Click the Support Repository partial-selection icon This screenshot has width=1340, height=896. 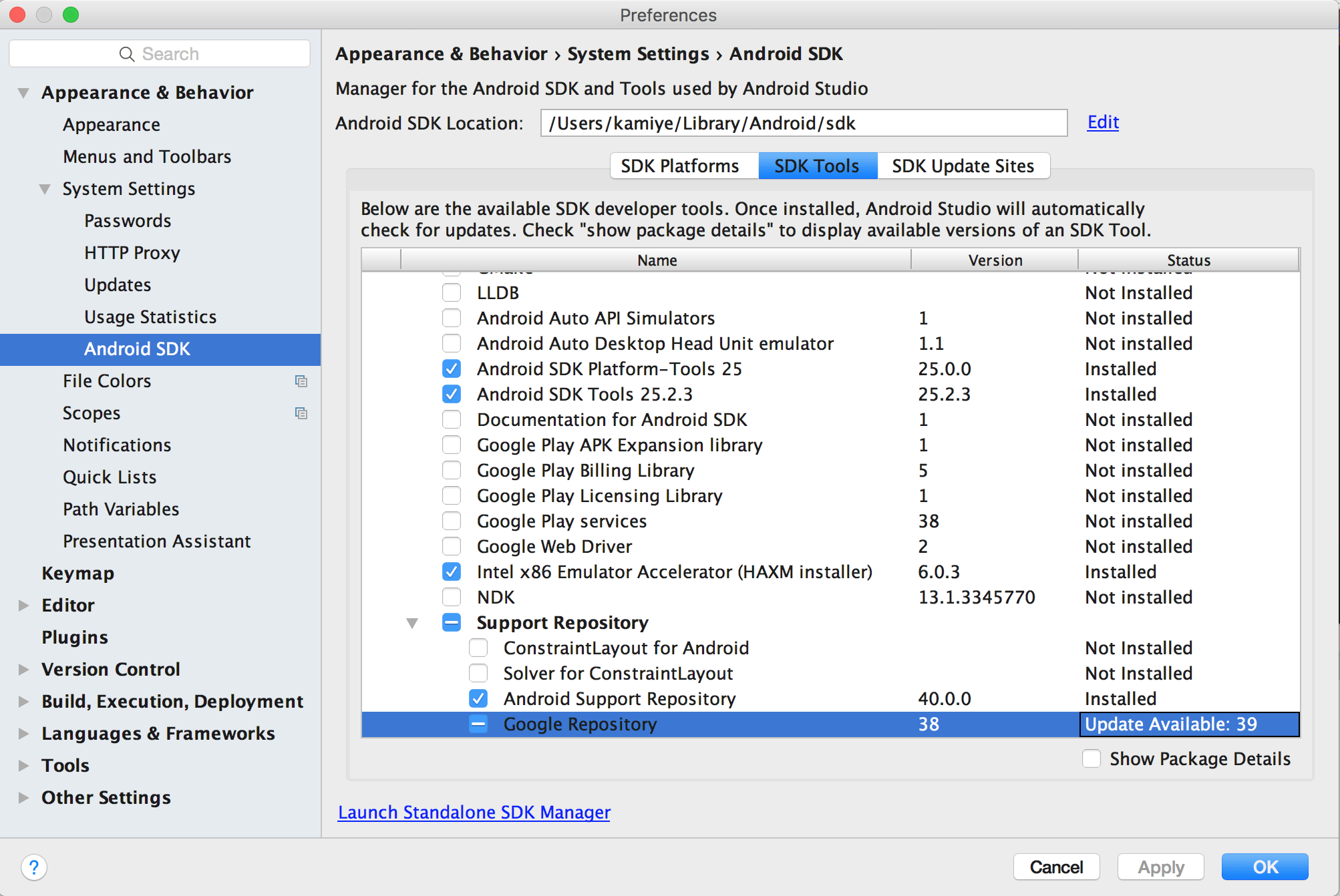tap(452, 623)
